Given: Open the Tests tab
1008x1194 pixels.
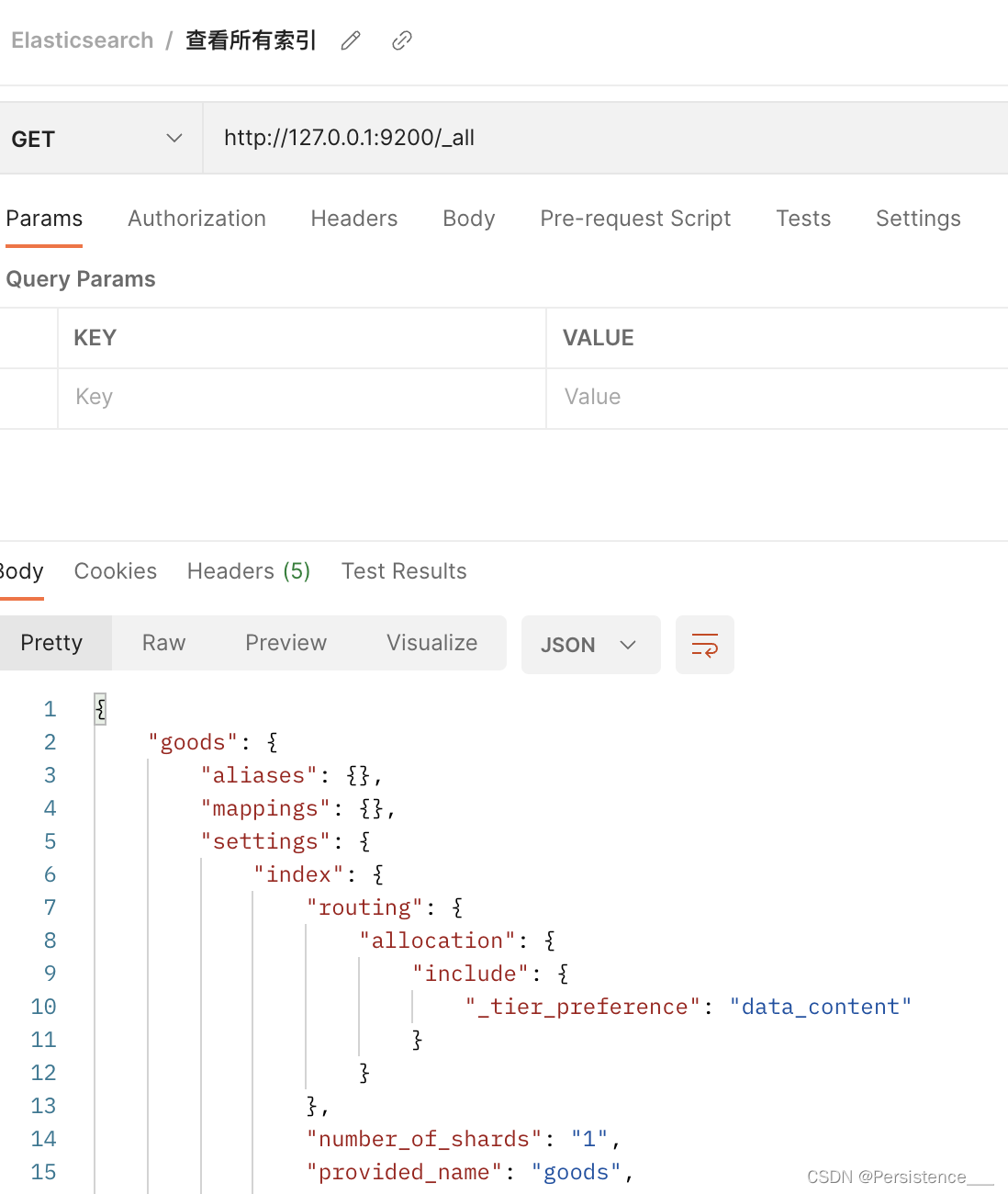Looking at the screenshot, I should point(803,219).
